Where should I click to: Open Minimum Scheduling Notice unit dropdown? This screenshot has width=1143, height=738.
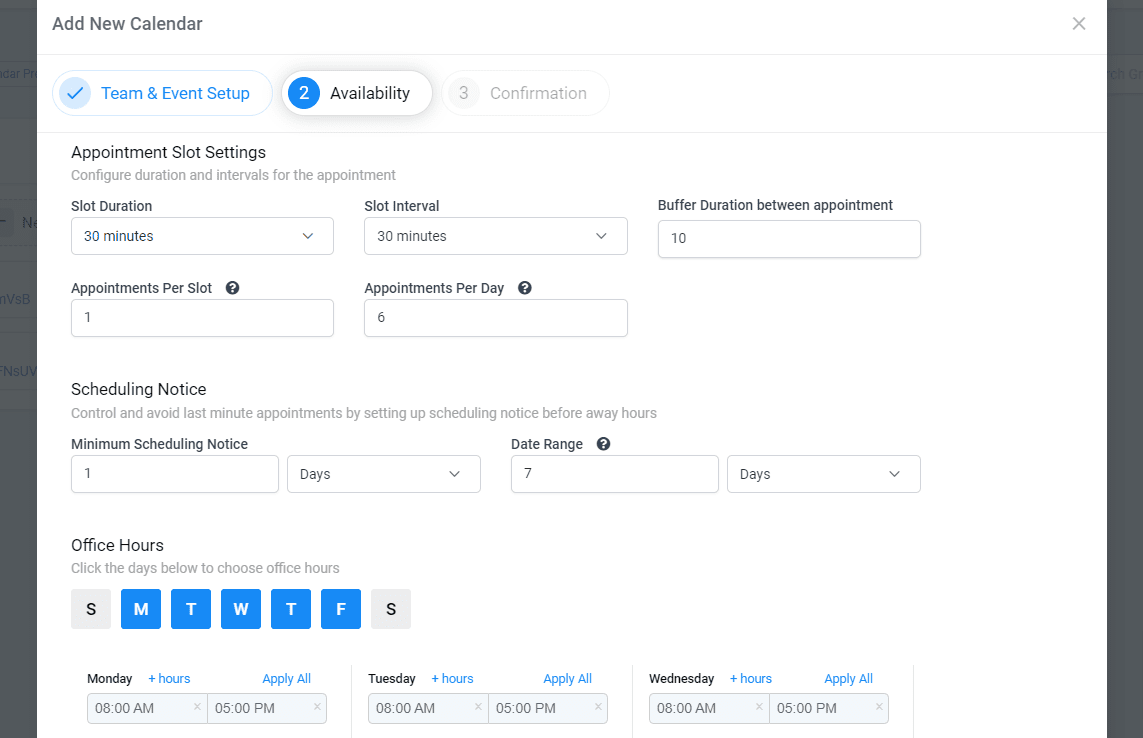tap(383, 474)
